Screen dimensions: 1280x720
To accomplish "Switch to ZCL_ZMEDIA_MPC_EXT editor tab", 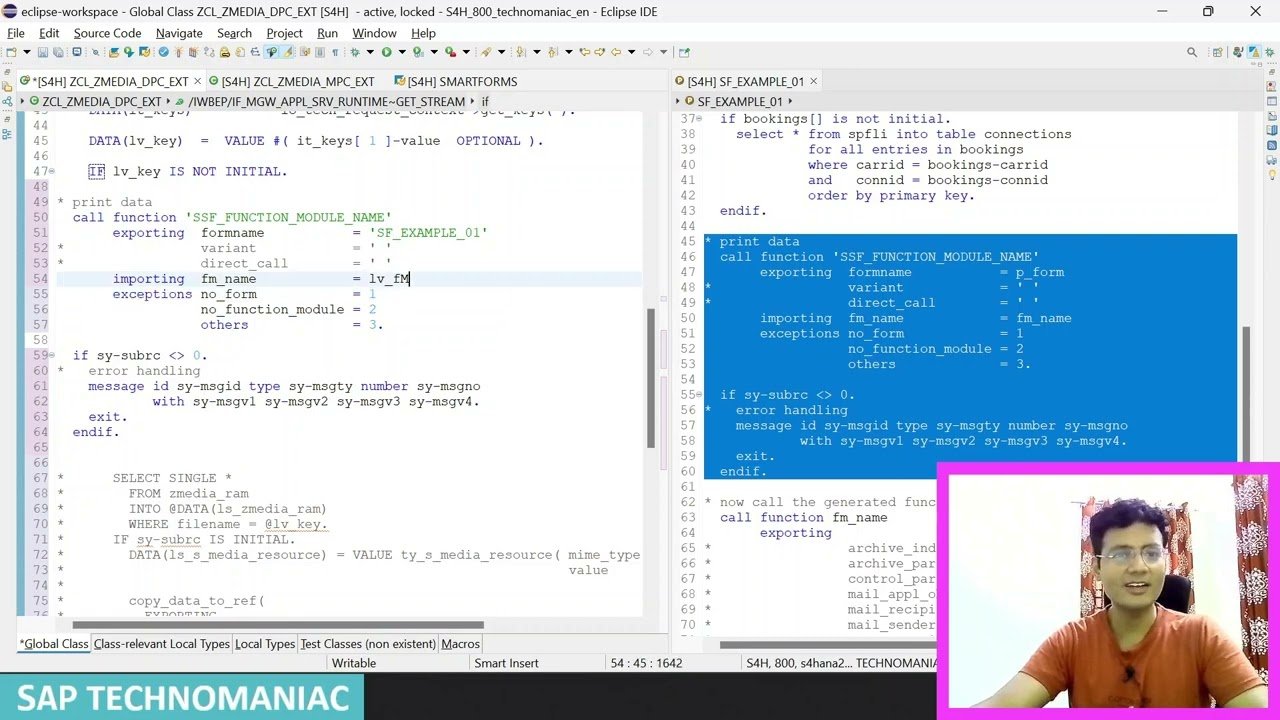I will pyautogui.click(x=290, y=82).
